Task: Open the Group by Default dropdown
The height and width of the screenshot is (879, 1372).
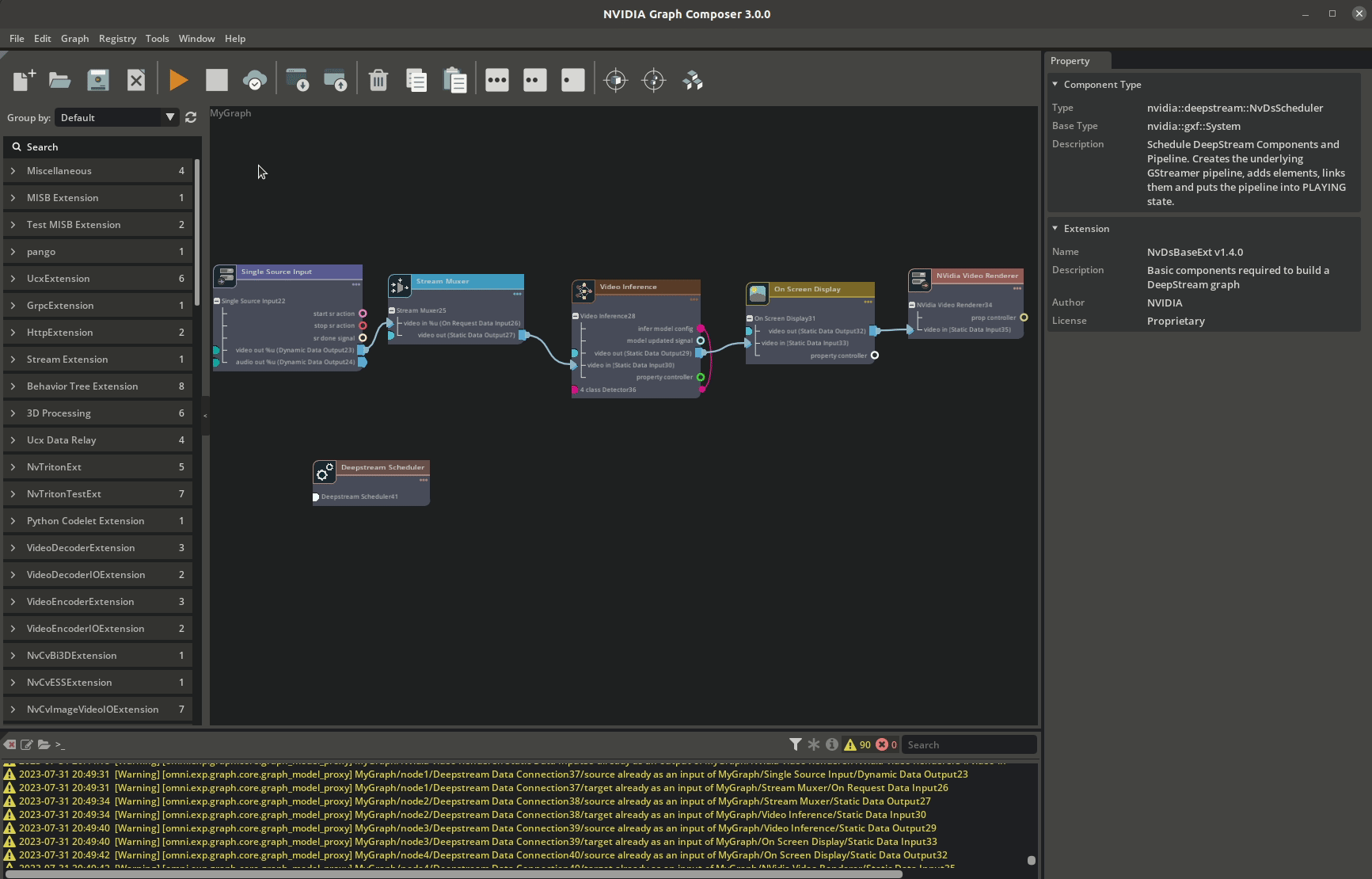Action: (x=116, y=117)
